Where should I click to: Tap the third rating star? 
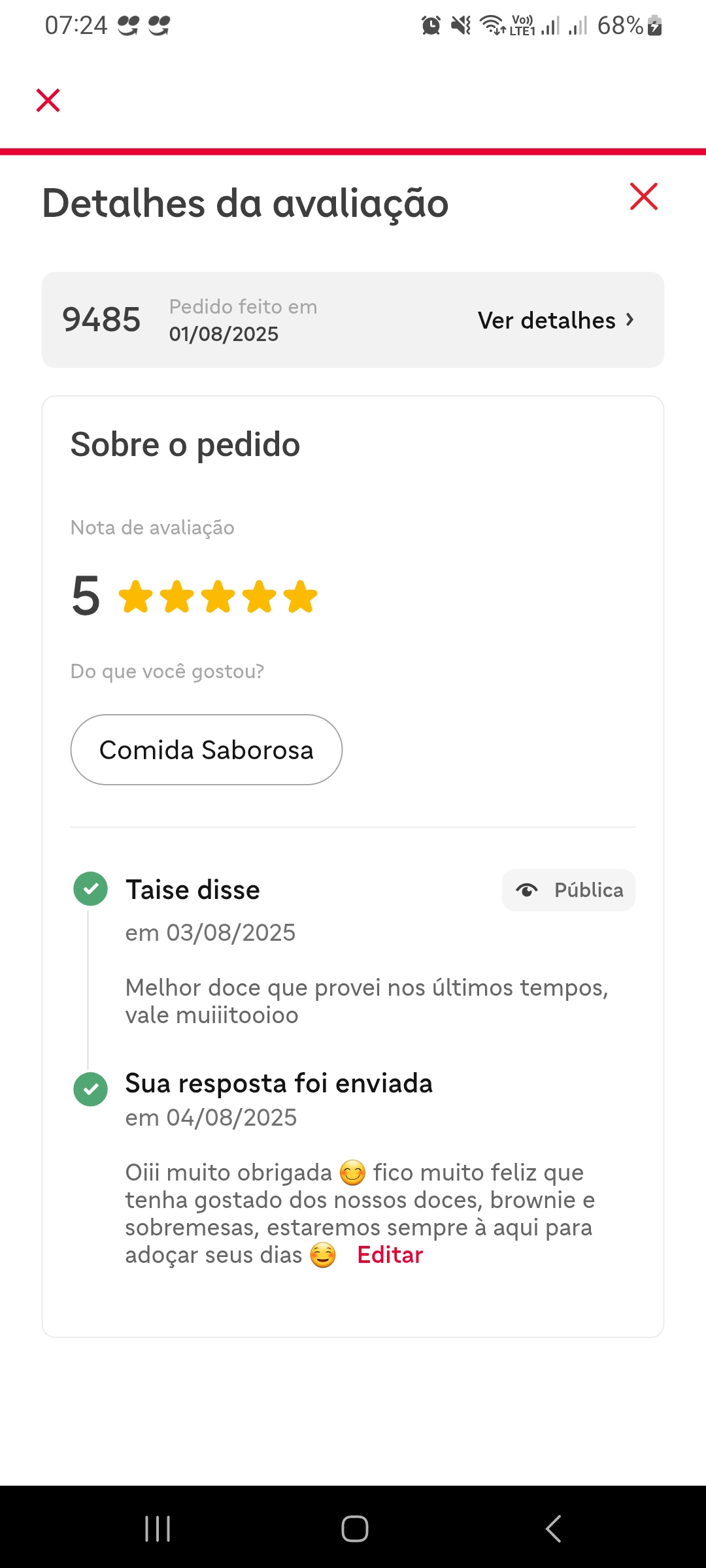[218, 596]
